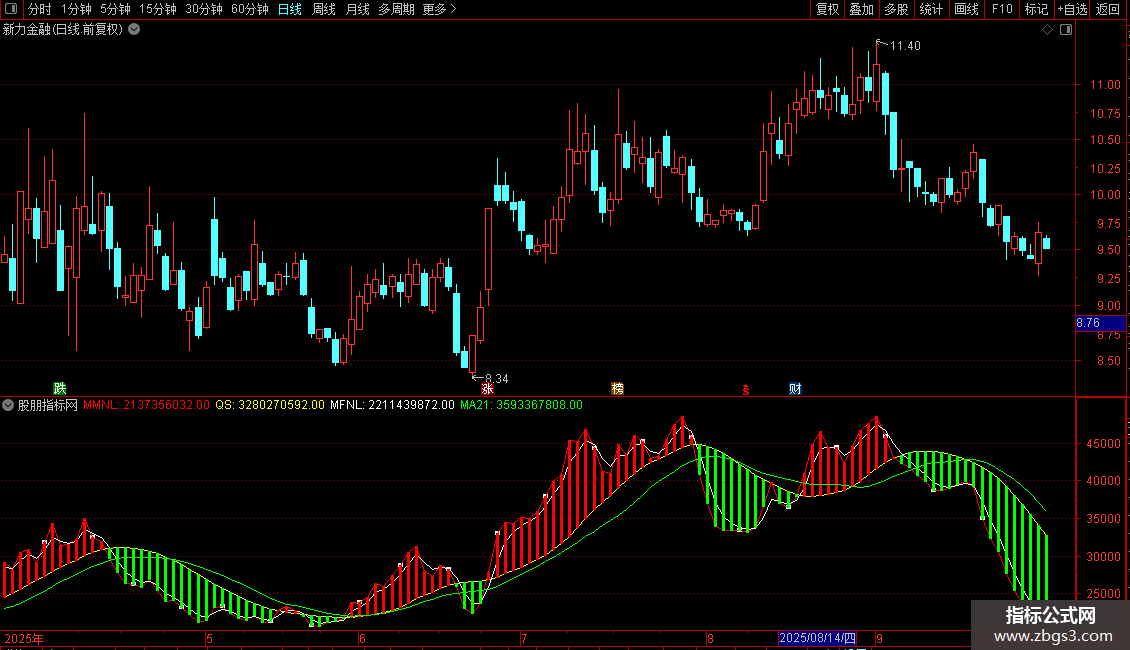Viewport: 1130px width, 650px height.
Task: Open F10 company information
Action: 1002,9
